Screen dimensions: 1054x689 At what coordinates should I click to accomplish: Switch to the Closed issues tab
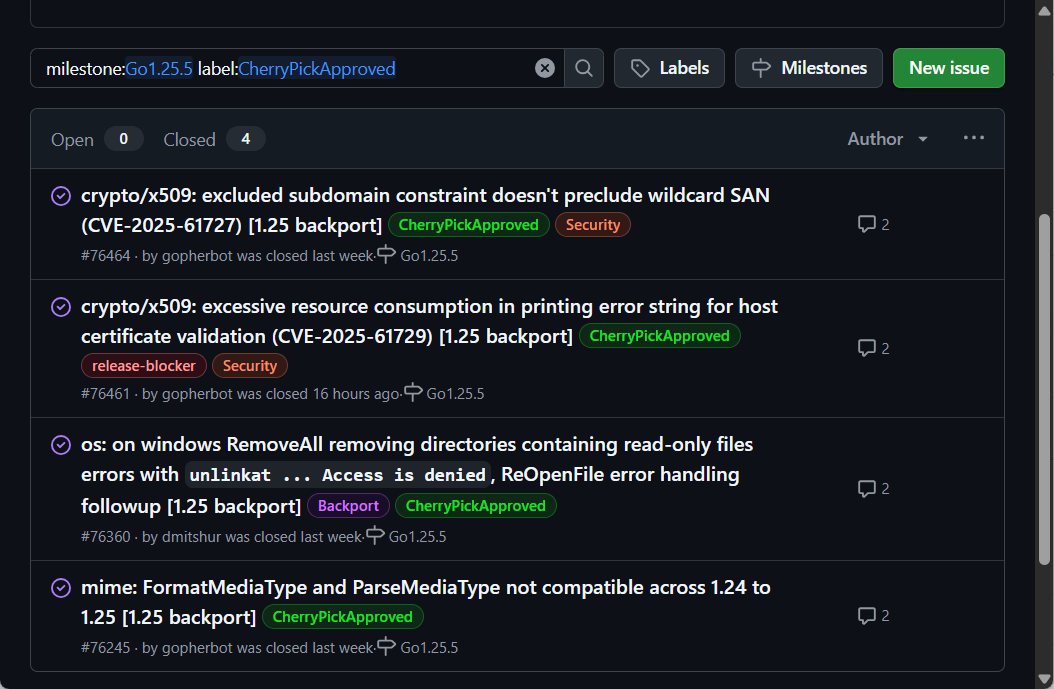click(x=213, y=139)
